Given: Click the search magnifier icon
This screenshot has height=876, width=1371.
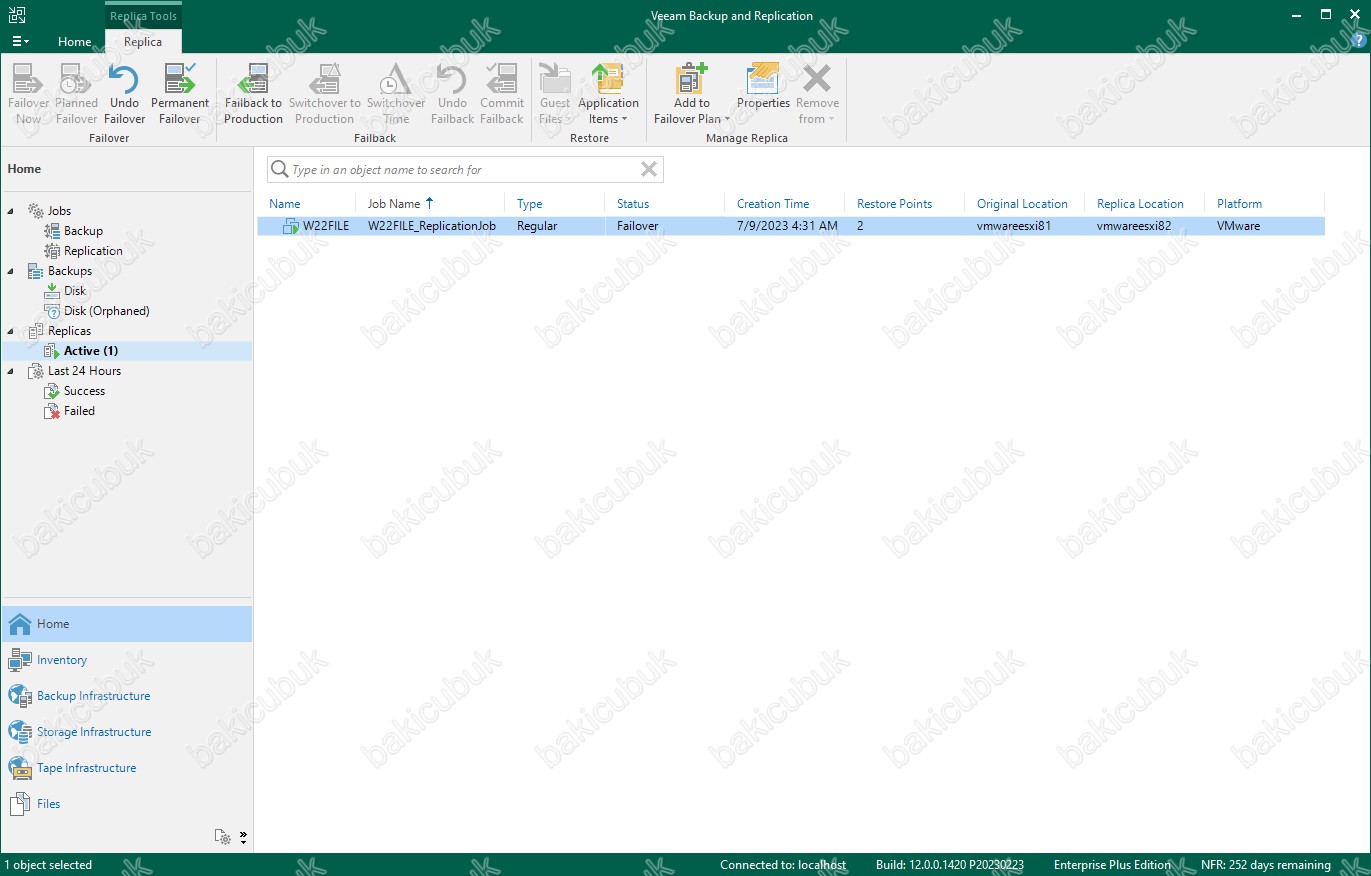Looking at the screenshot, I should pos(280,170).
